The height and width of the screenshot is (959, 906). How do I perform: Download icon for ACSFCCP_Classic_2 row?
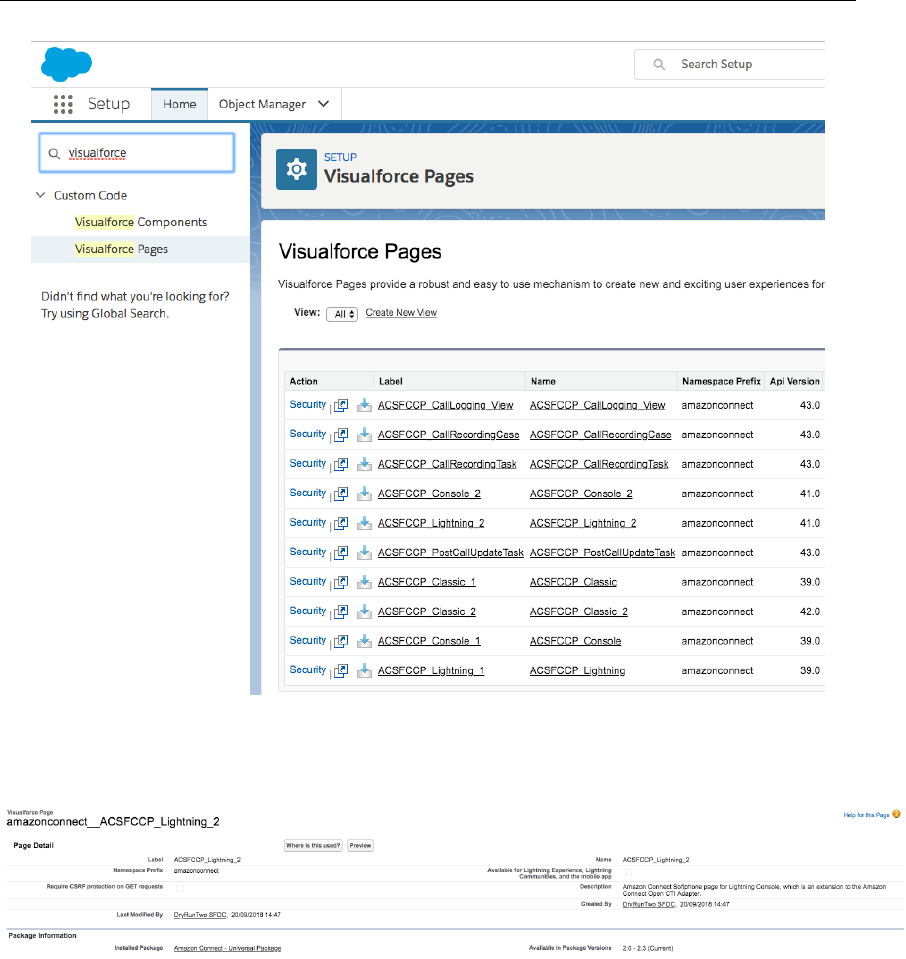[x=364, y=610]
